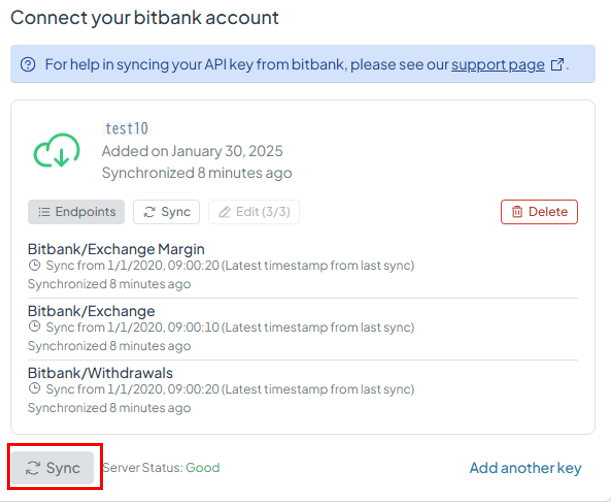Click the trash icon in Delete button
Image resolution: width=611 pixels, height=502 pixels.
[x=517, y=212]
